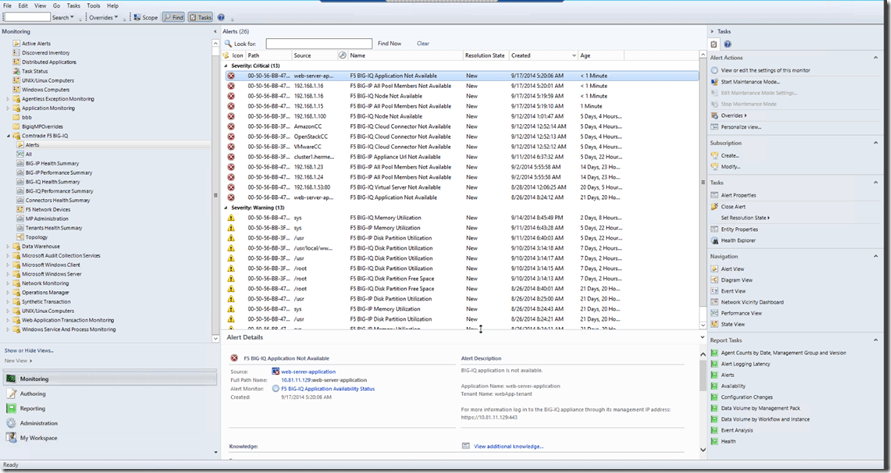Click the Scope toolbar icon
Image resolution: width=891 pixels, height=473 pixels.
(137, 17)
